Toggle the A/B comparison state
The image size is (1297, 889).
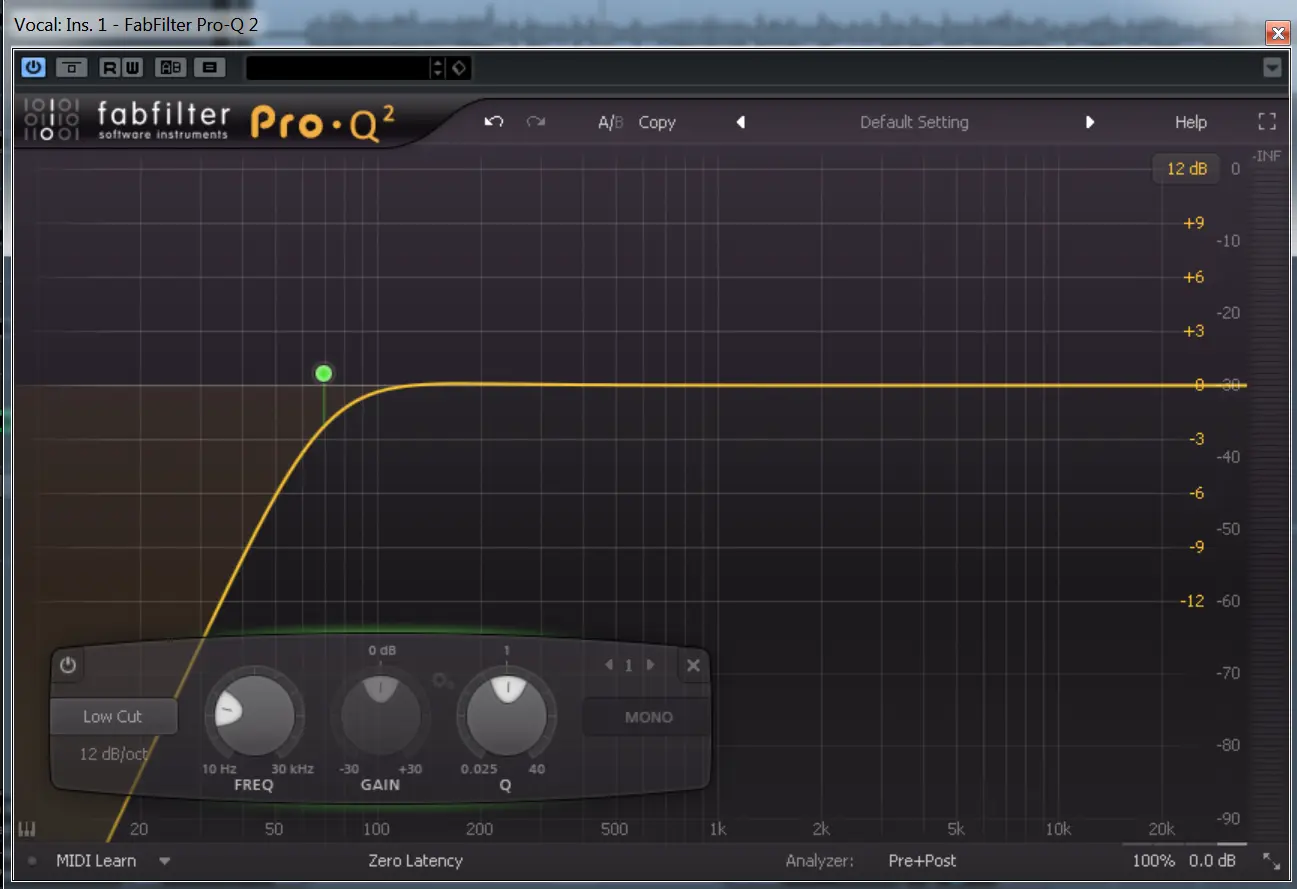click(610, 122)
